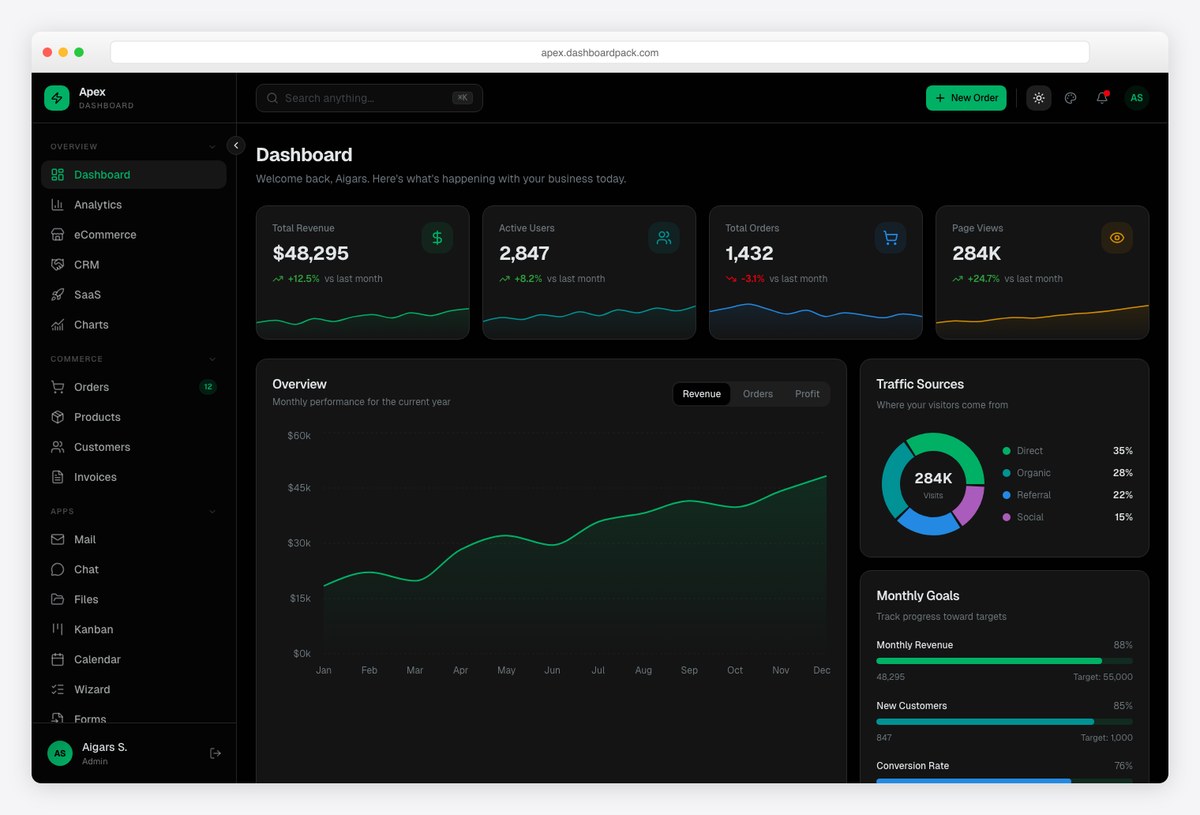This screenshot has height=815, width=1200.
Task: Open Mail envelope sidebar item
Action: click(x=134, y=539)
